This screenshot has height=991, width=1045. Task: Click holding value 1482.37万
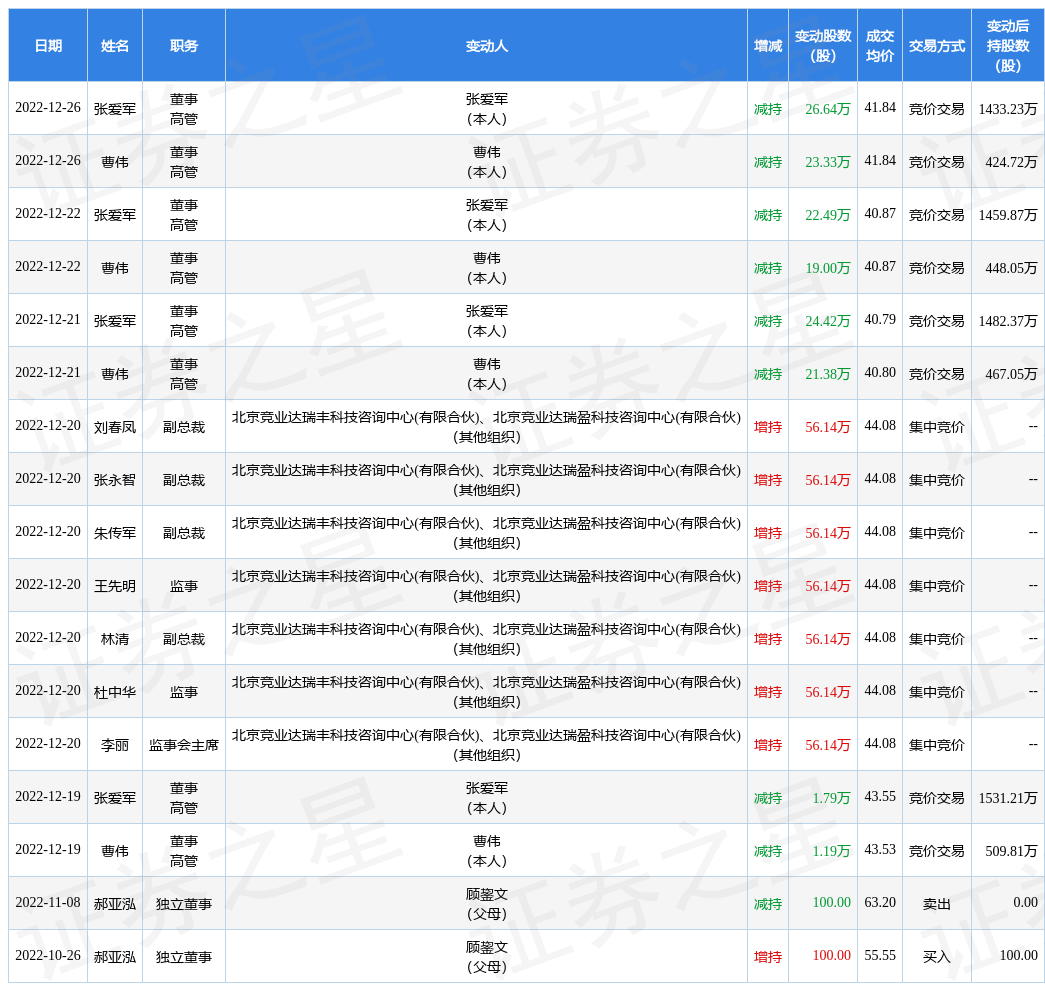tap(1008, 321)
